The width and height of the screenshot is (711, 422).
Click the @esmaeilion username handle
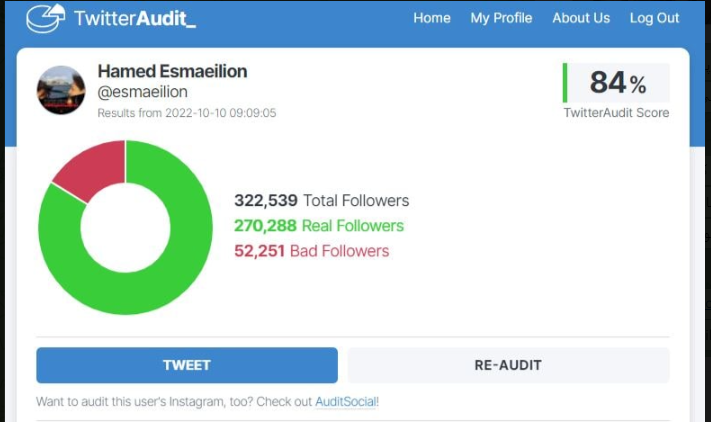coord(142,92)
